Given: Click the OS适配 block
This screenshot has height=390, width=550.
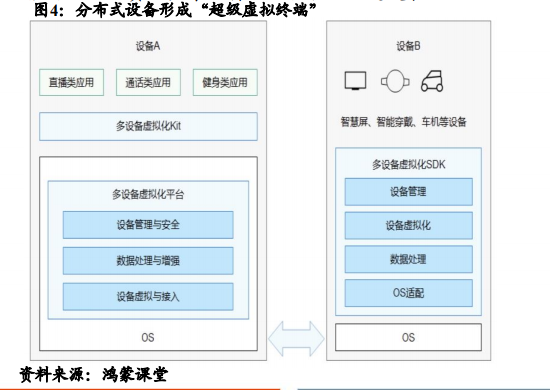Looking at the screenshot, I should (x=409, y=293).
